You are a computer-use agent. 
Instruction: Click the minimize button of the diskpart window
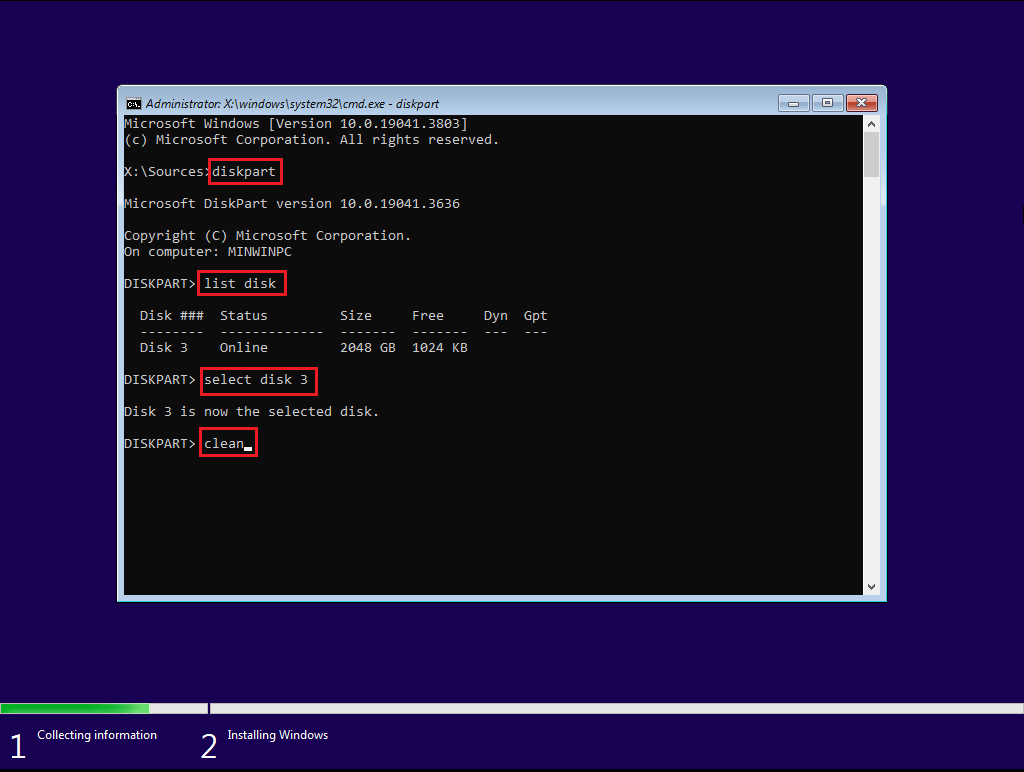[x=793, y=103]
